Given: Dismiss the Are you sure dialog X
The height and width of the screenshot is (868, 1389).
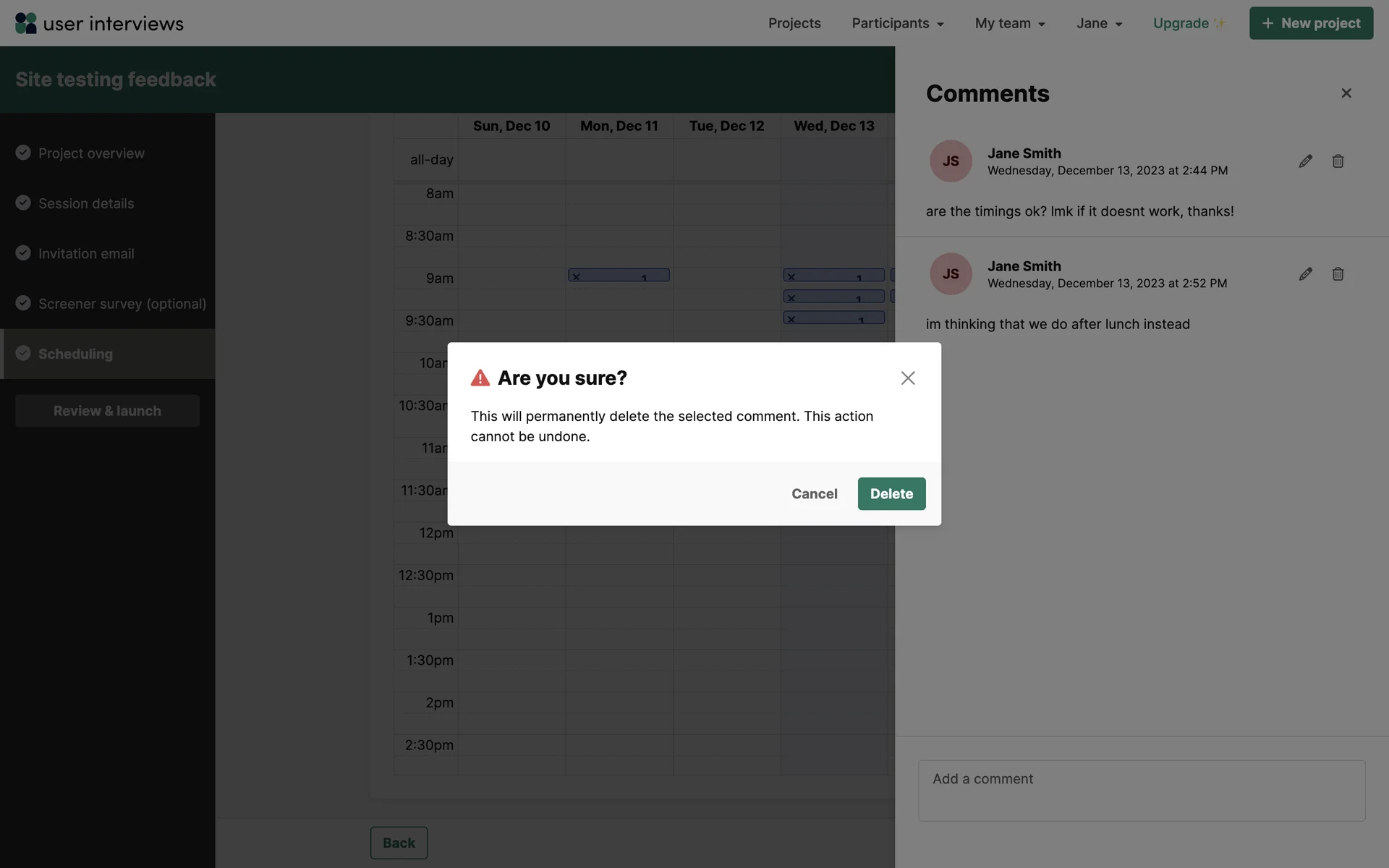Looking at the screenshot, I should click(908, 378).
